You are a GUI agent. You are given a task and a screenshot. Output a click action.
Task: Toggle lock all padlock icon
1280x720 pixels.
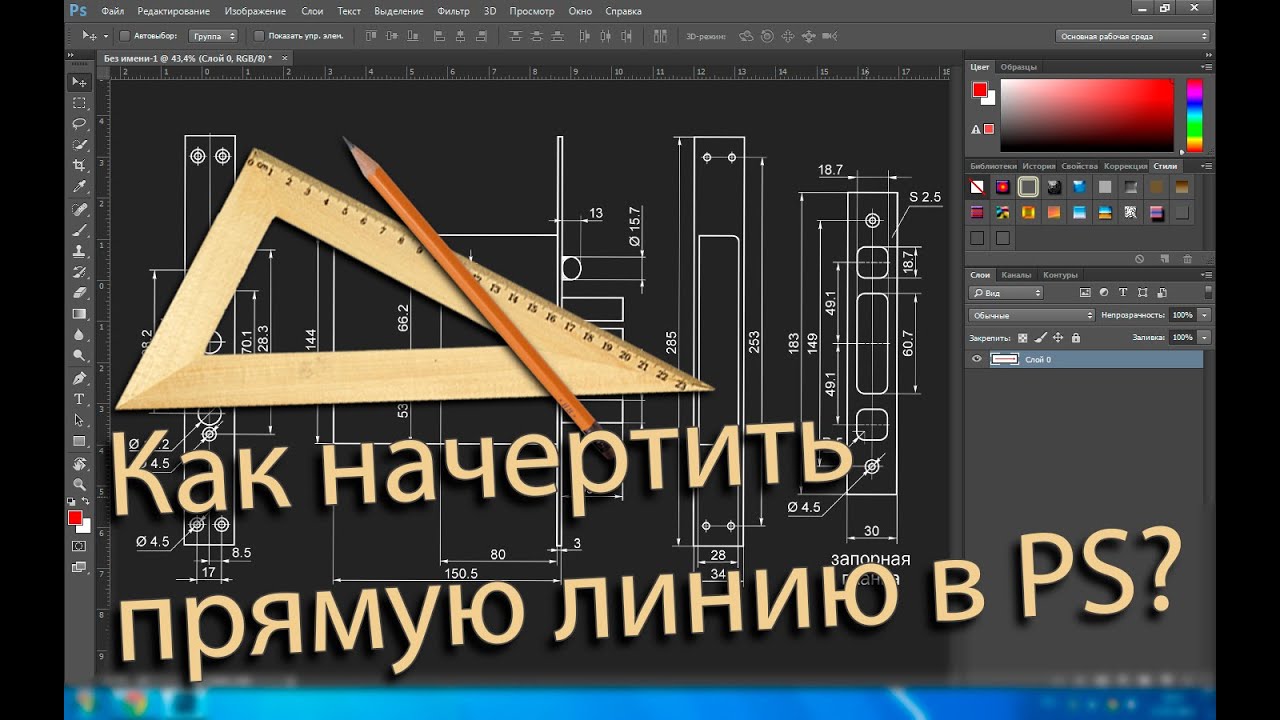(1074, 338)
